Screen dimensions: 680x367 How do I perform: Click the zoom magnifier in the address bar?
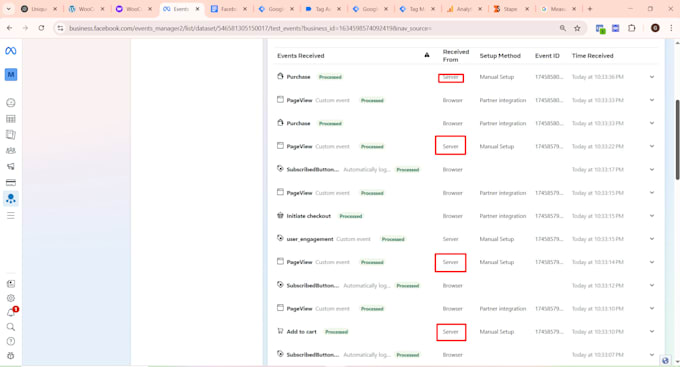click(562, 28)
